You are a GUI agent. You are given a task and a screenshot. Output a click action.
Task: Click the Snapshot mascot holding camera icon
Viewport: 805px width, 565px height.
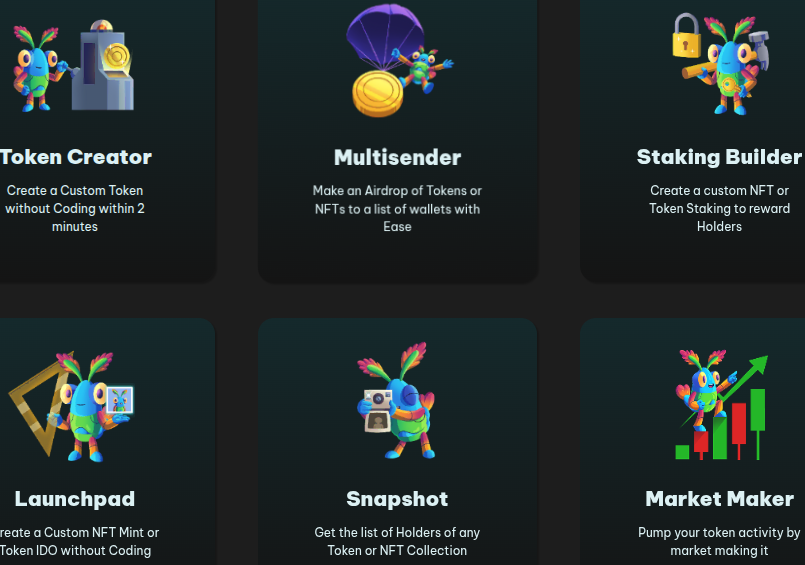pos(396,401)
